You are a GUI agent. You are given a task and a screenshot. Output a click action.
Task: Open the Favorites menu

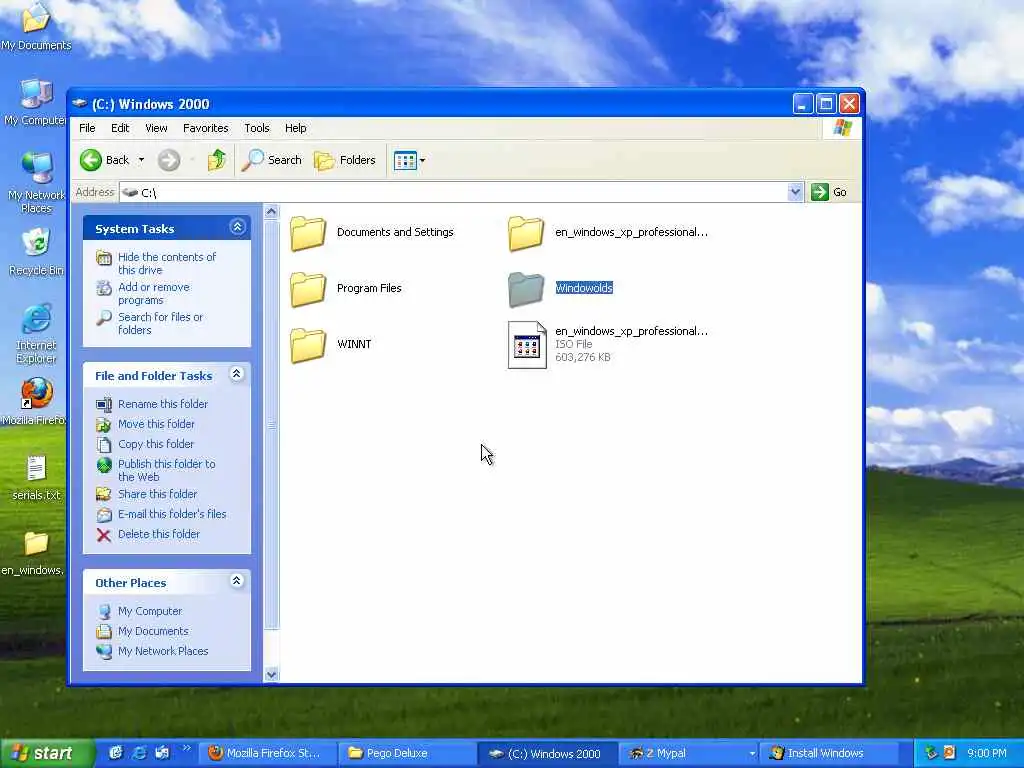206,128
